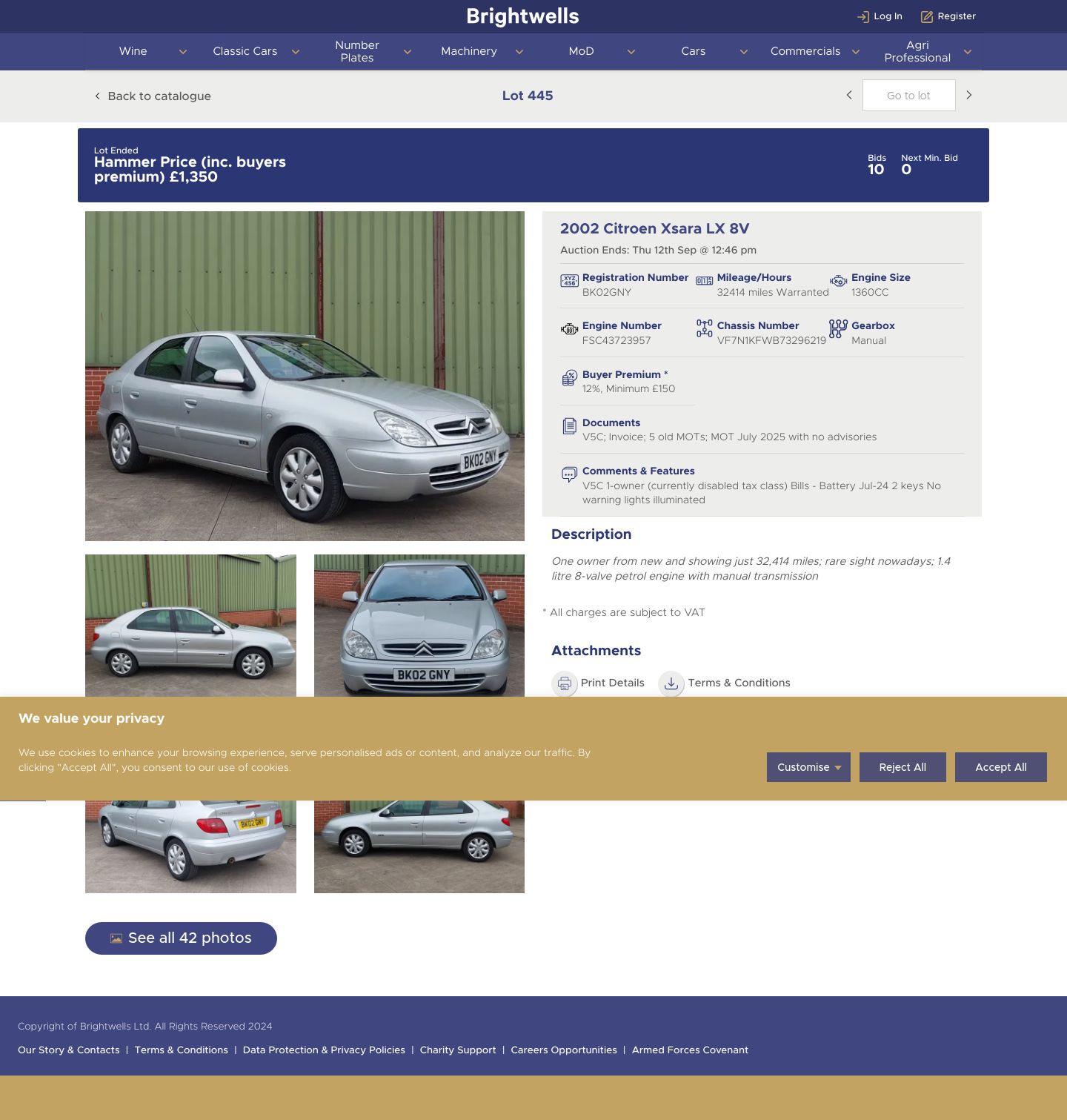Click the Engine Size icon
The width and height of the screenshot is (1067, 1120).
coord(838,281)
